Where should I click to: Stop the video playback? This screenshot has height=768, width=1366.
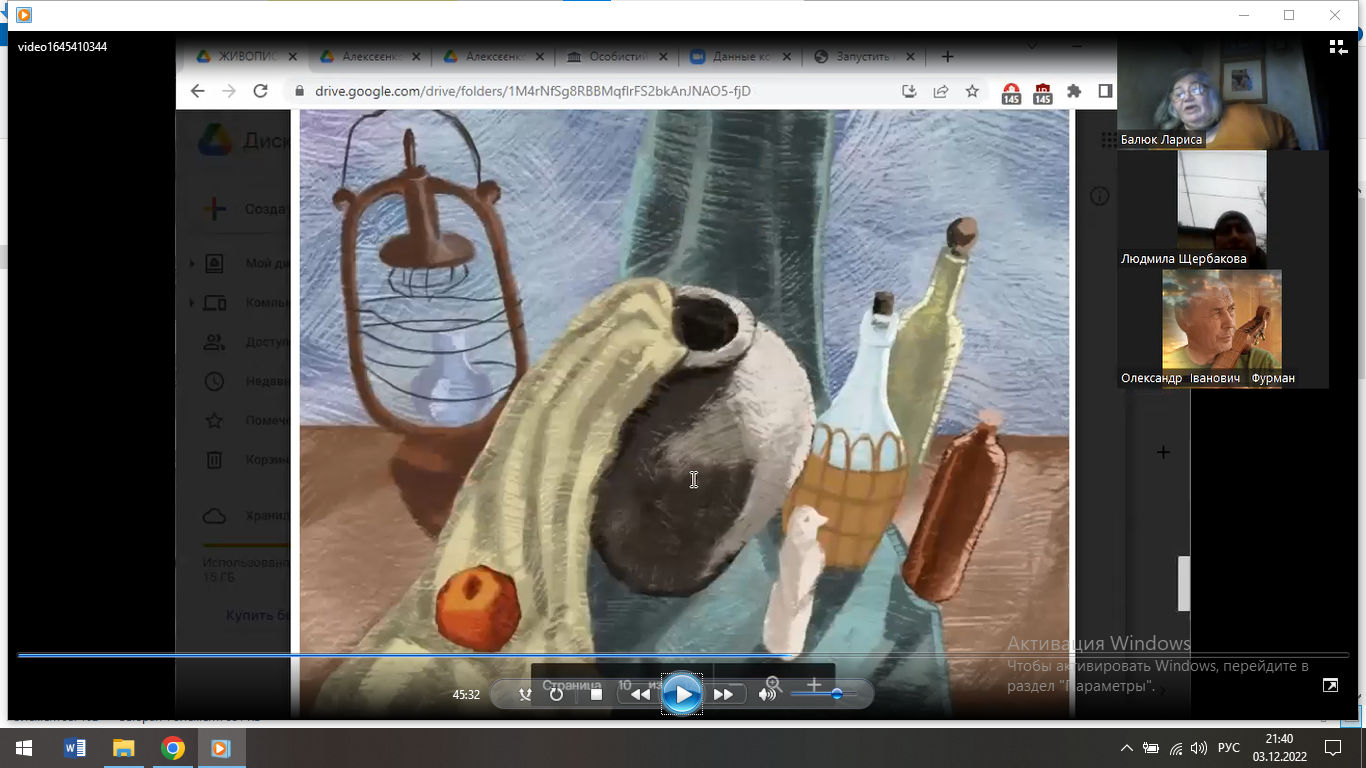click(596, 694)
